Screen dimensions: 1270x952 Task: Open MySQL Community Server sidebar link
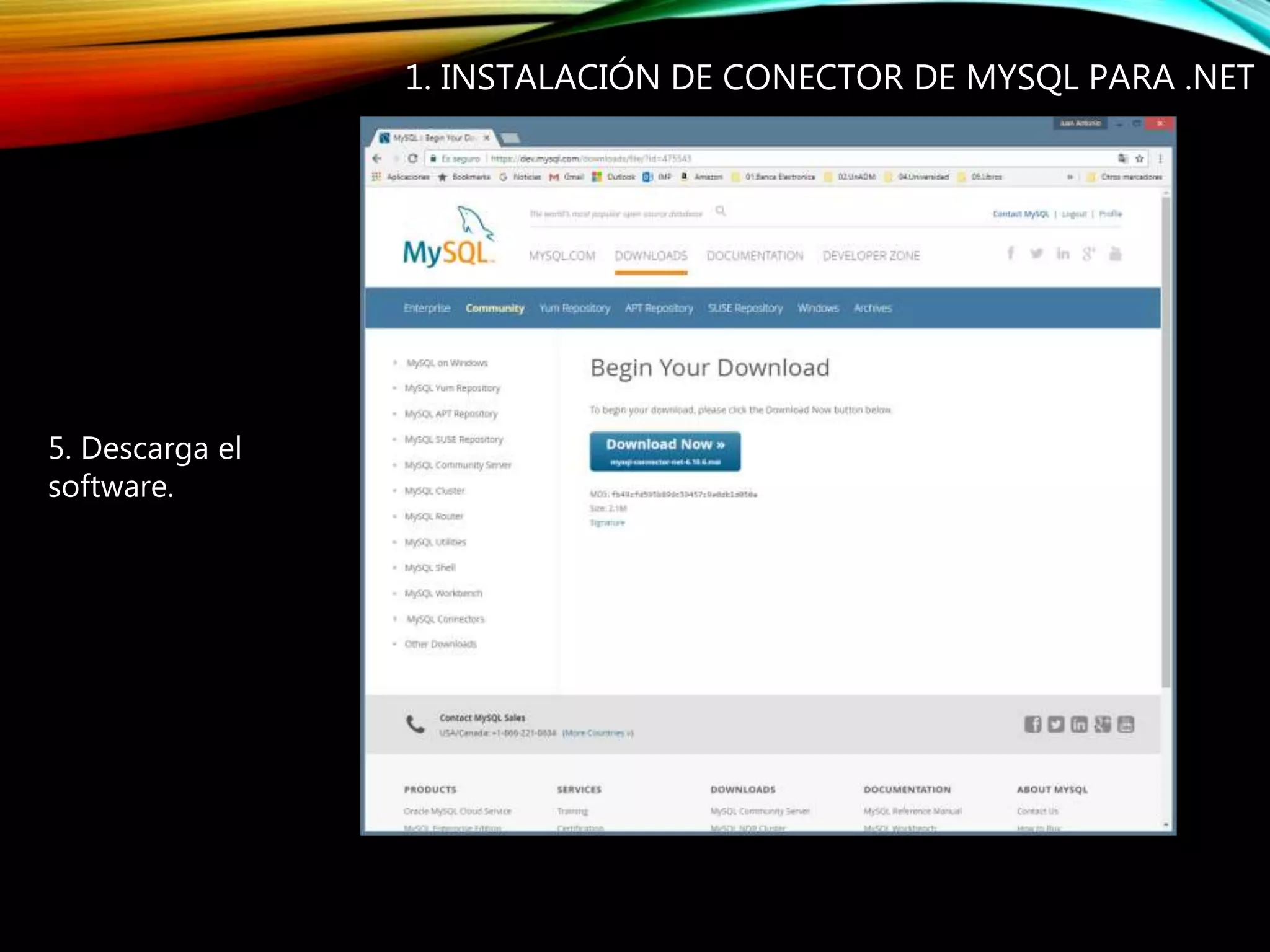(458, 465)
